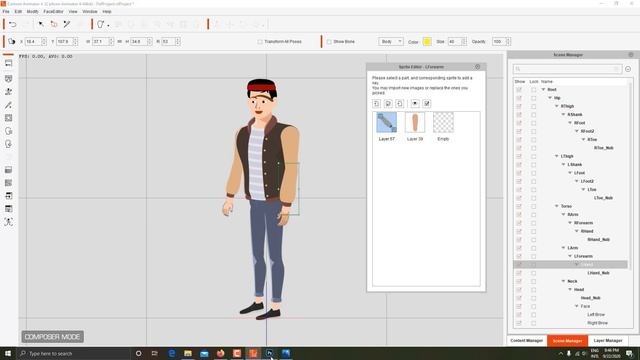Click the character sprite tool icon

100,24
